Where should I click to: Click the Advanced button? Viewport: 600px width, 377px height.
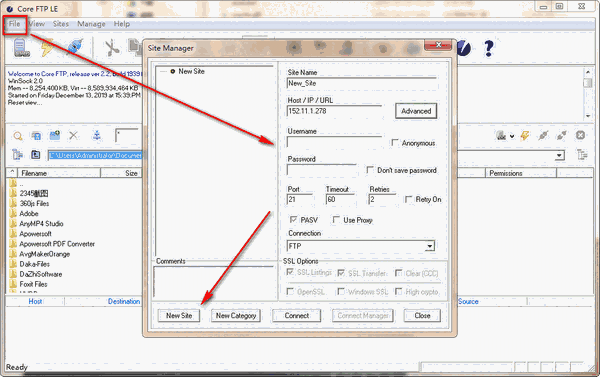coord(416,111)
